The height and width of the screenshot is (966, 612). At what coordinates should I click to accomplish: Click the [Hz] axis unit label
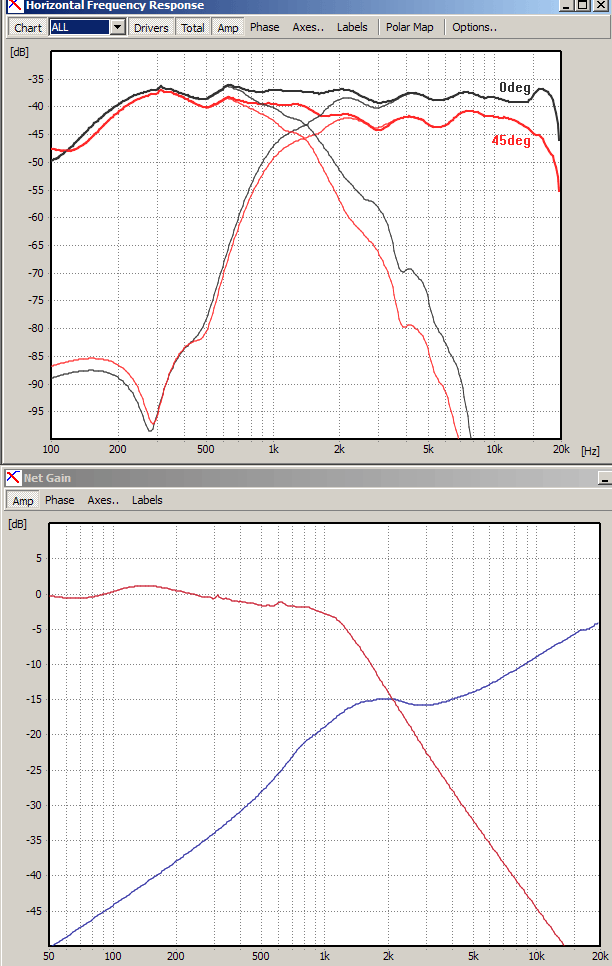click(590, 451)
